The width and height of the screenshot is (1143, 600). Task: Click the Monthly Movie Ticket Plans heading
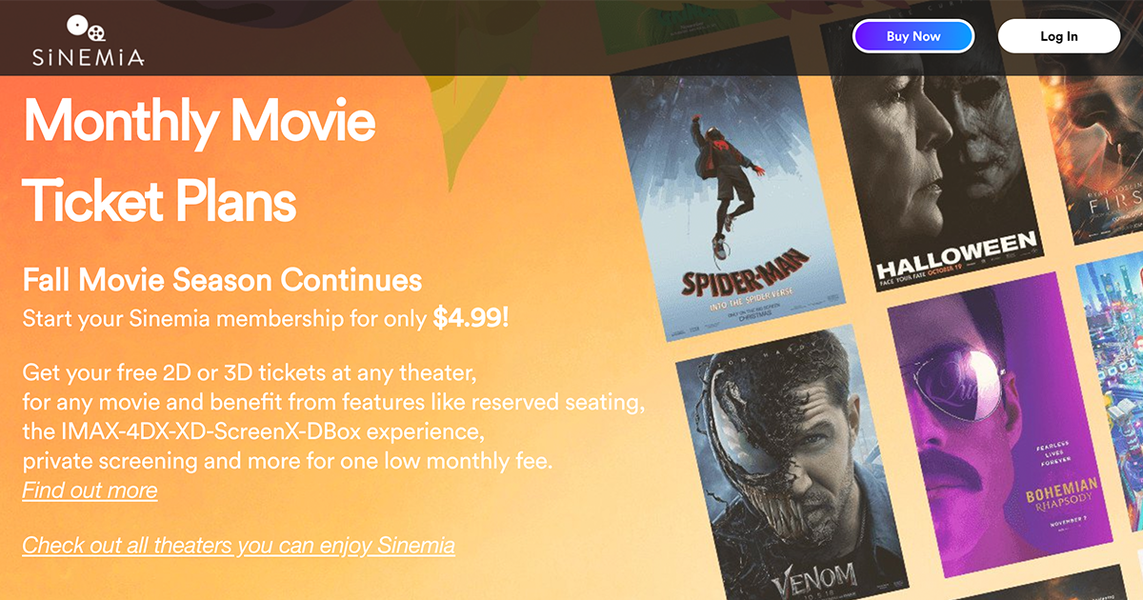(198, 162)
